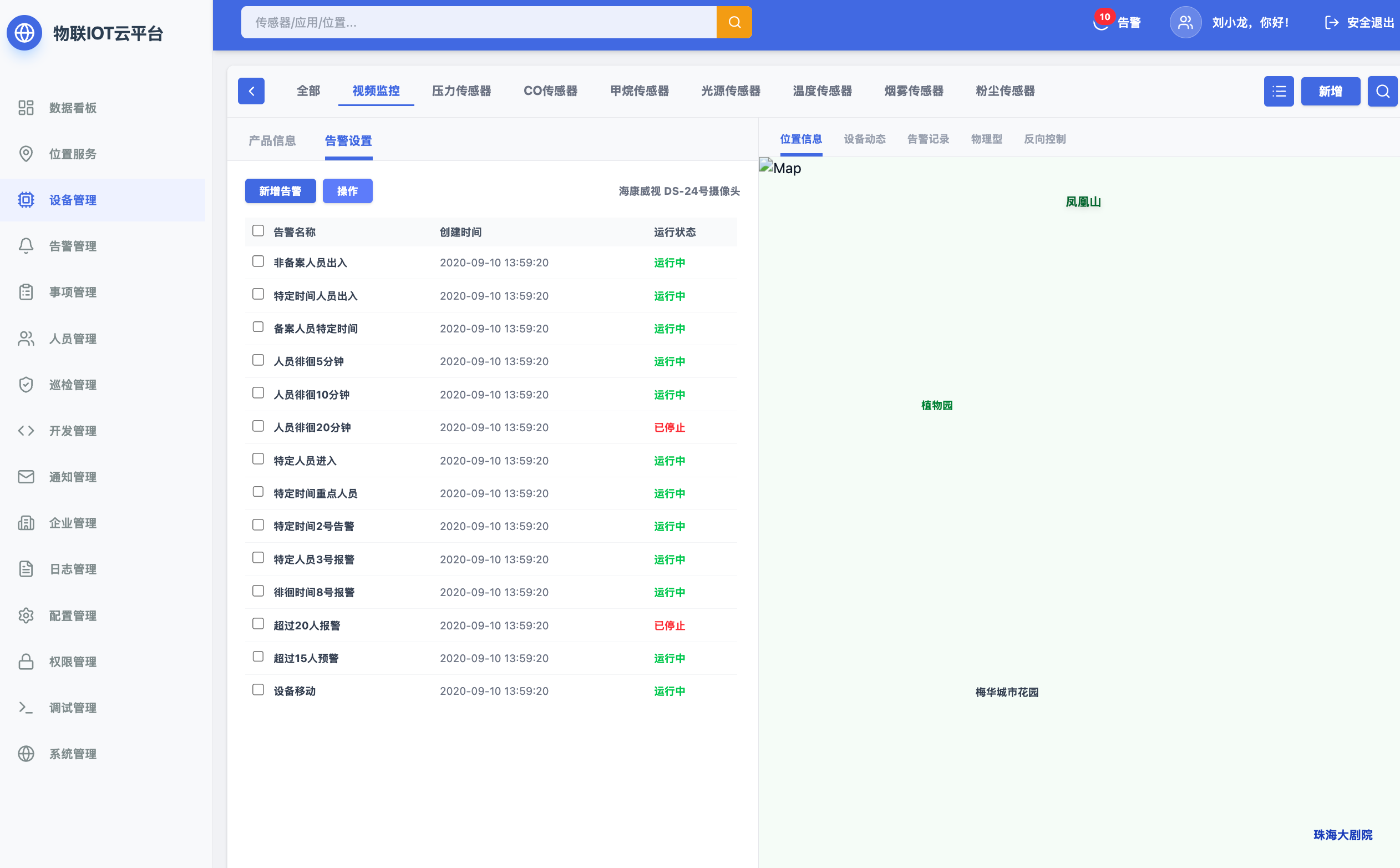Click the blue magnifier search button
This screenshot has width=1400, height=868.
click(1383, 91)
